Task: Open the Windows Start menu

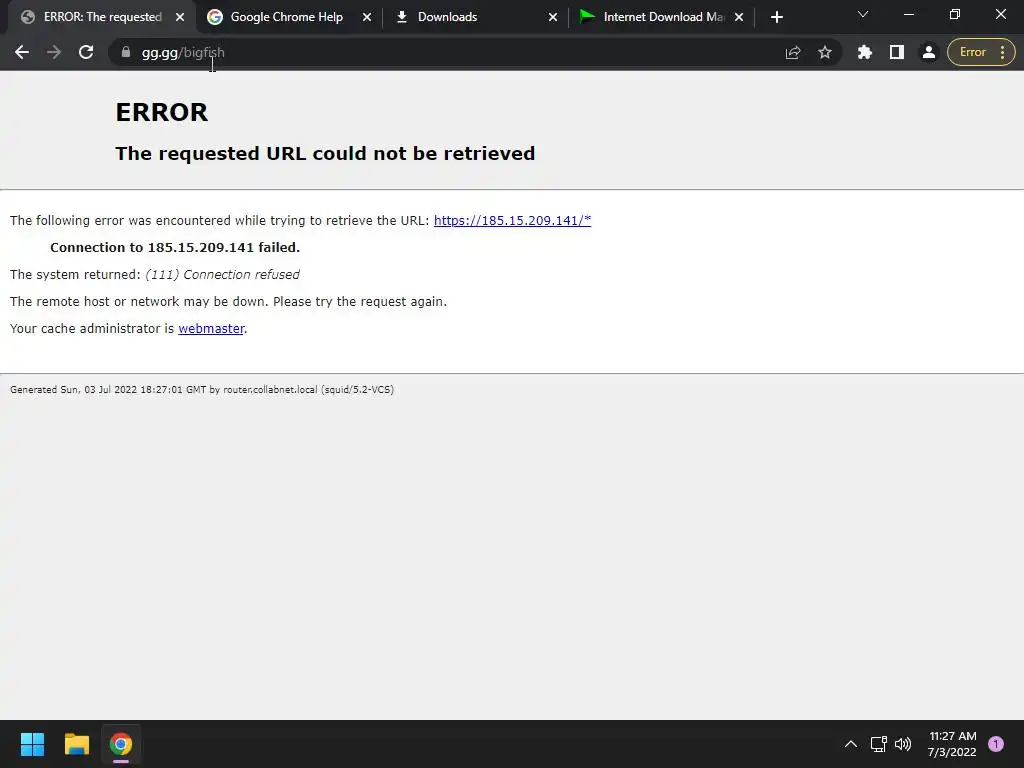Action: (32, 744)
